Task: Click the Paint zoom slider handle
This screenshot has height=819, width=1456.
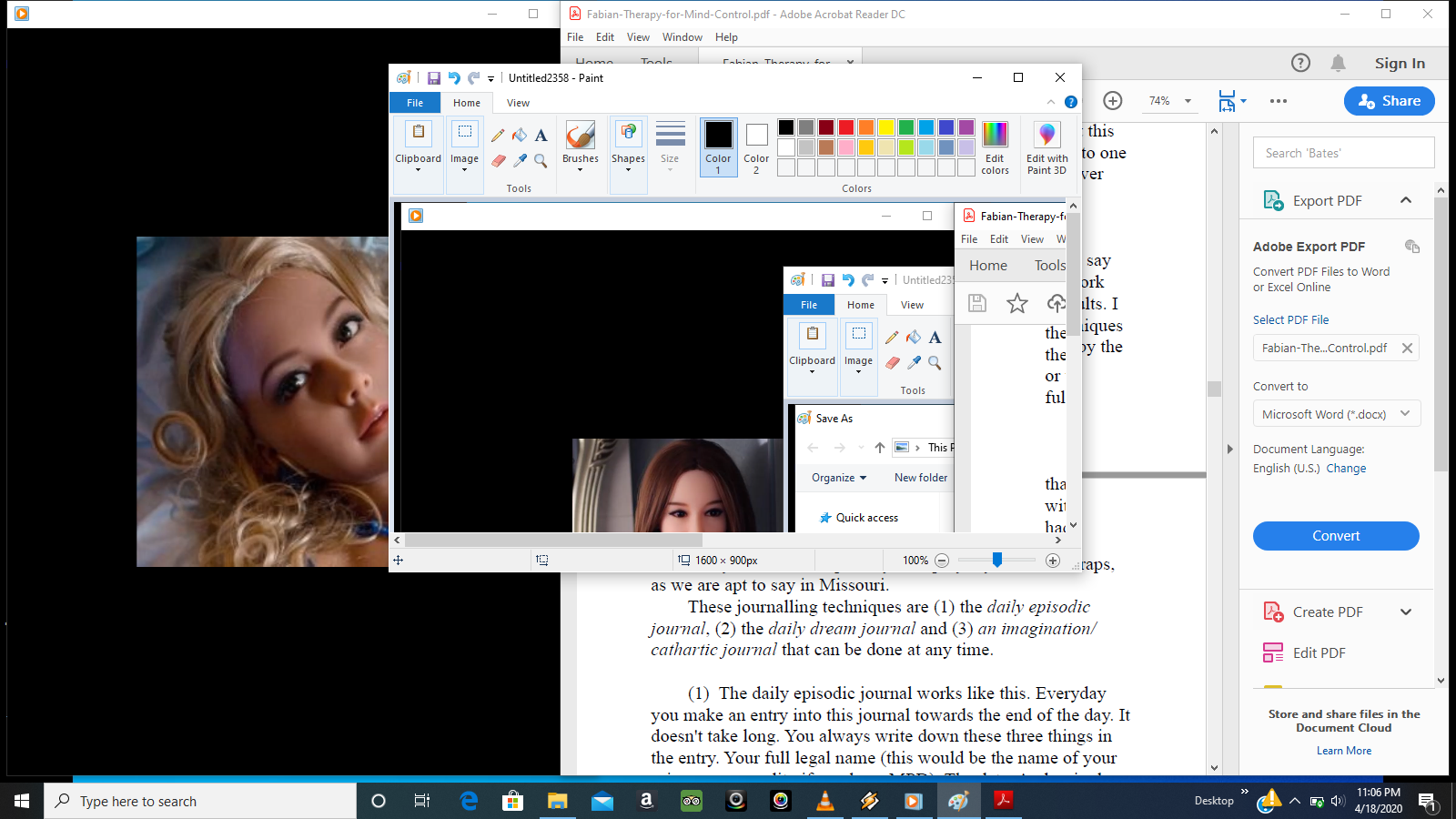Action: 997,561
